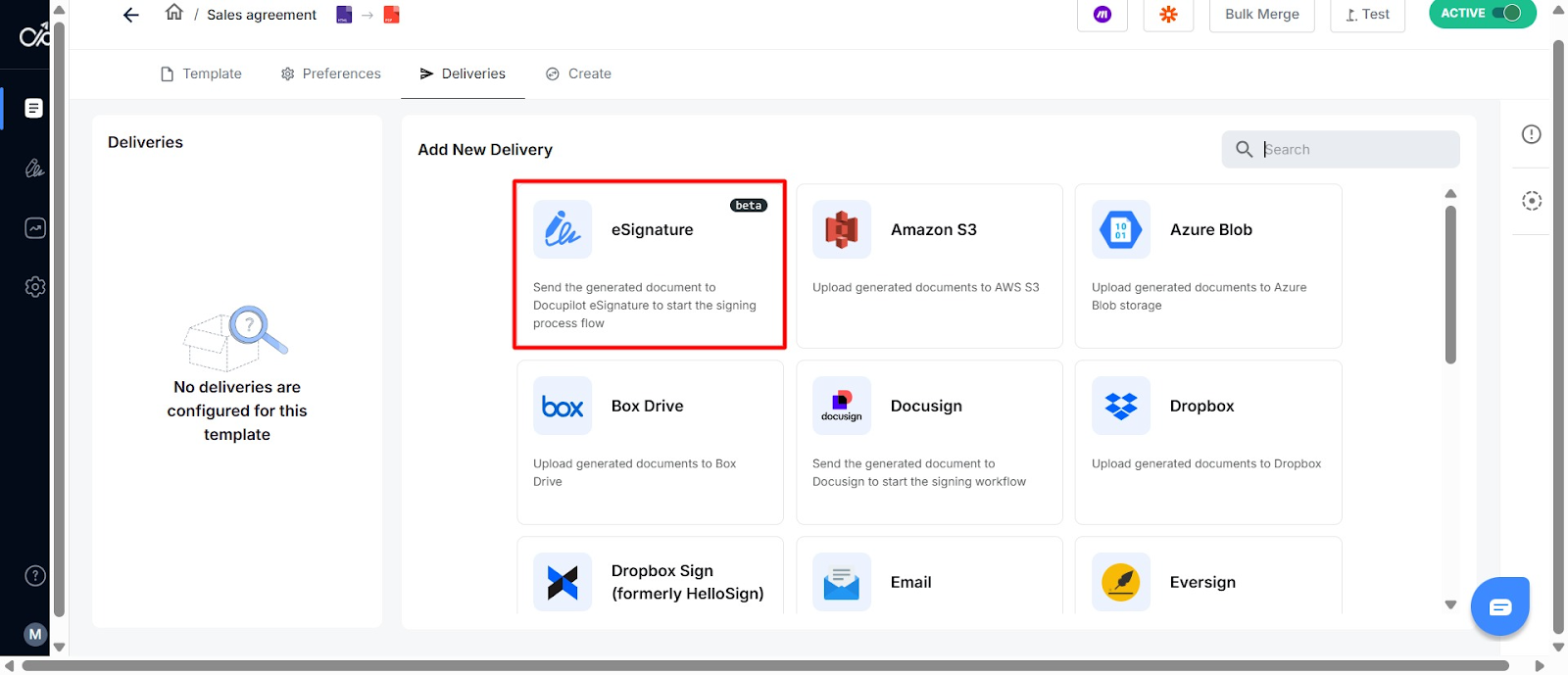Click the back arrow icon
The image size is (1568, 675).
coord(131,15)
